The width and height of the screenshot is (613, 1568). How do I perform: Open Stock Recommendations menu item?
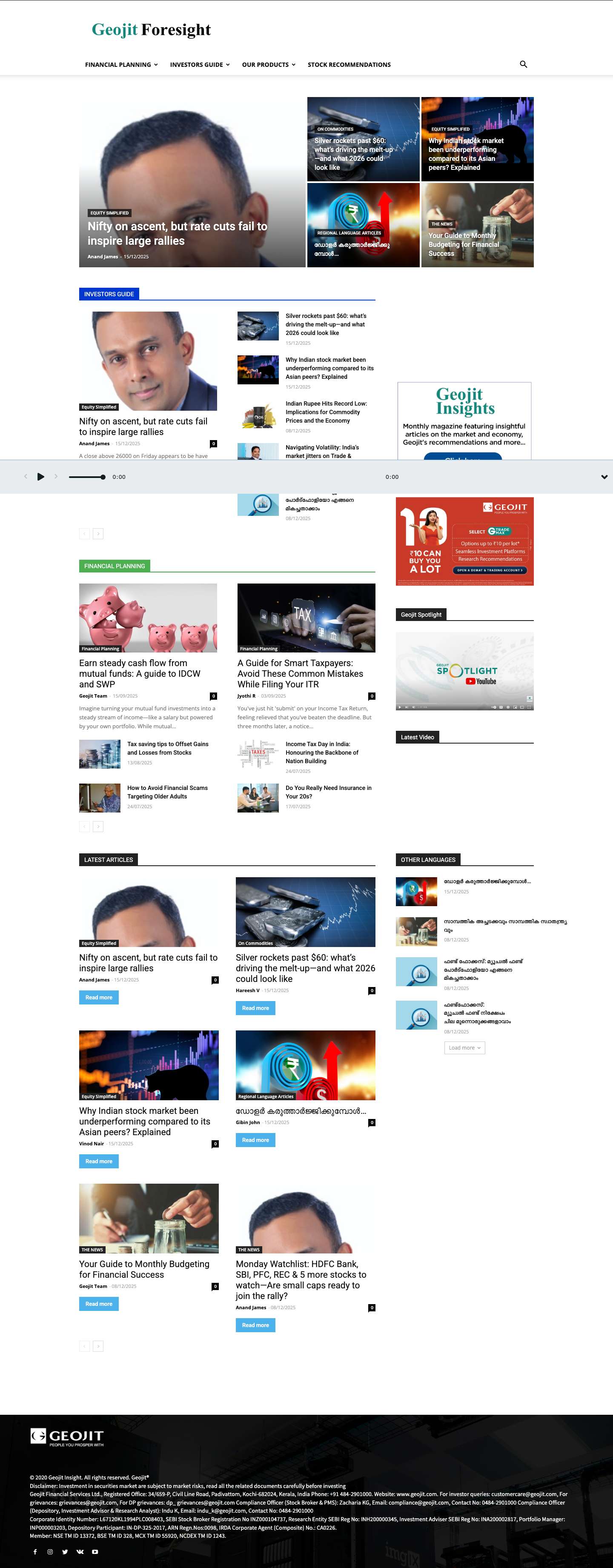[349, 65]
